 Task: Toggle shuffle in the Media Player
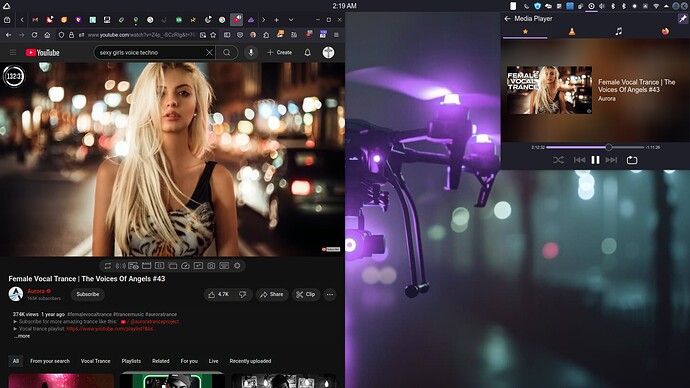[558, 160]
